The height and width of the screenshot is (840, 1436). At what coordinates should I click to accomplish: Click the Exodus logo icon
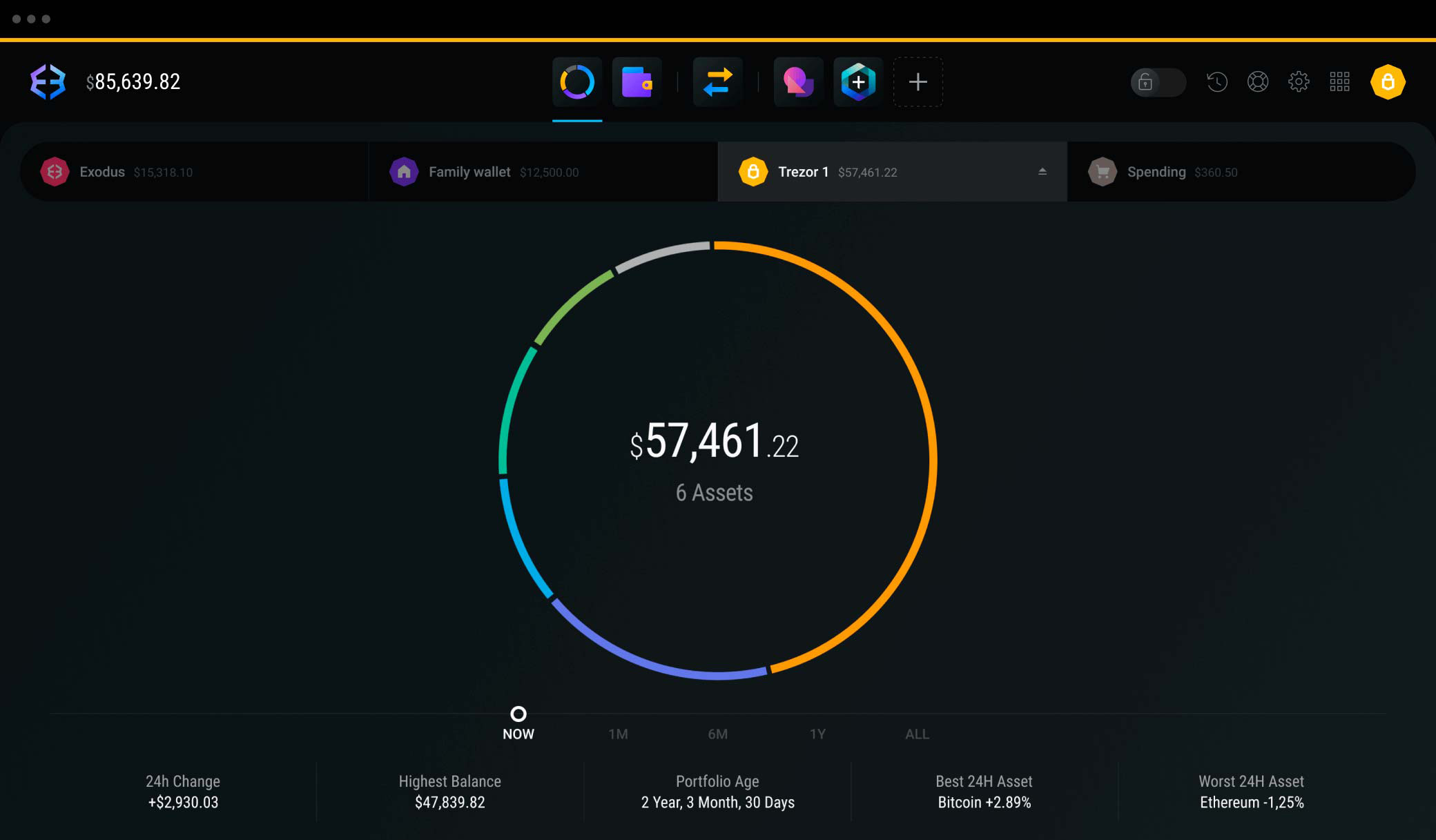[x=47, y=81]
